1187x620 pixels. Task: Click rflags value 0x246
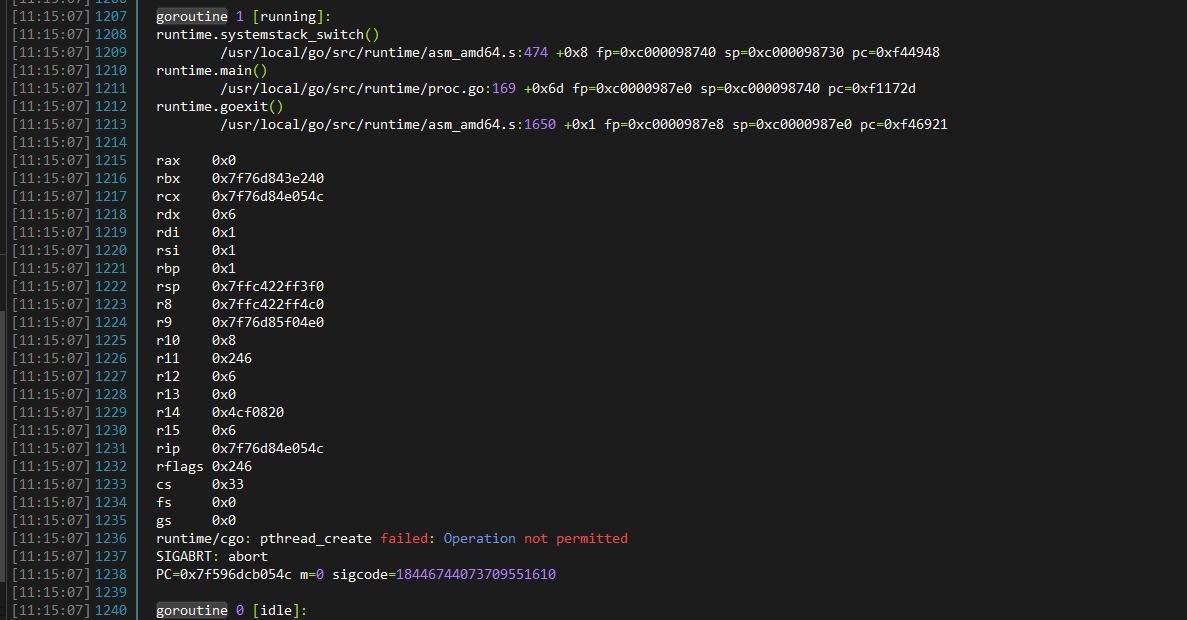click(x=232, y=466)
